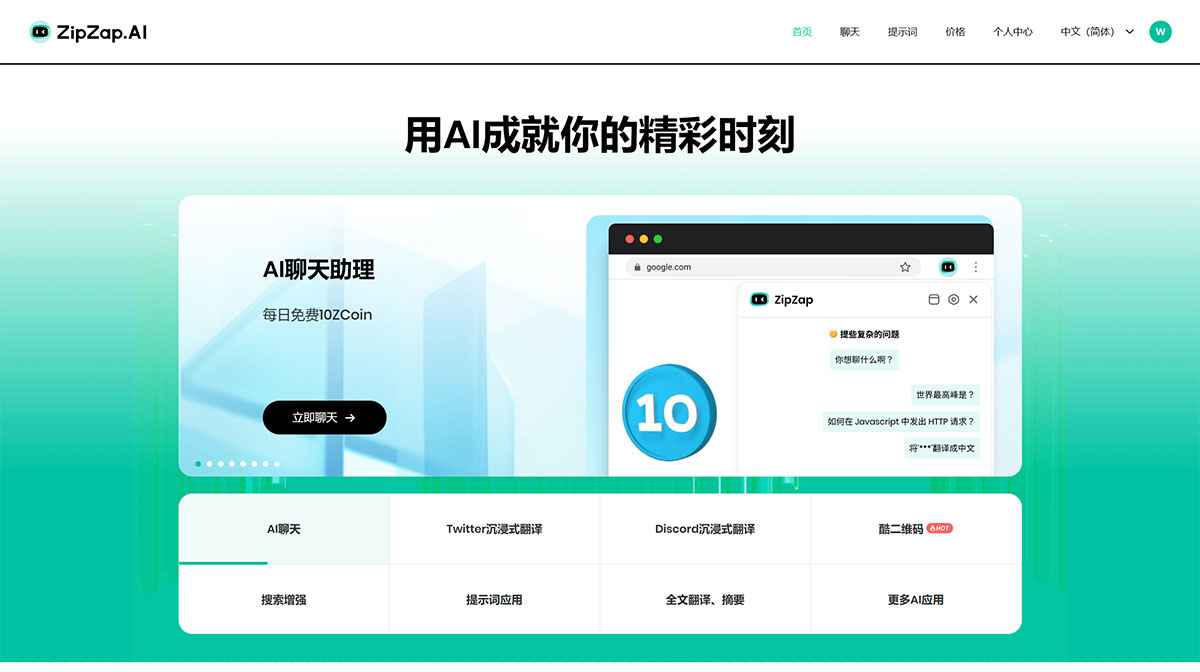The height and width of the screenshot is (672, 1200).
Task: Select the first carousel indicator dot
Action: pos(197,463)
